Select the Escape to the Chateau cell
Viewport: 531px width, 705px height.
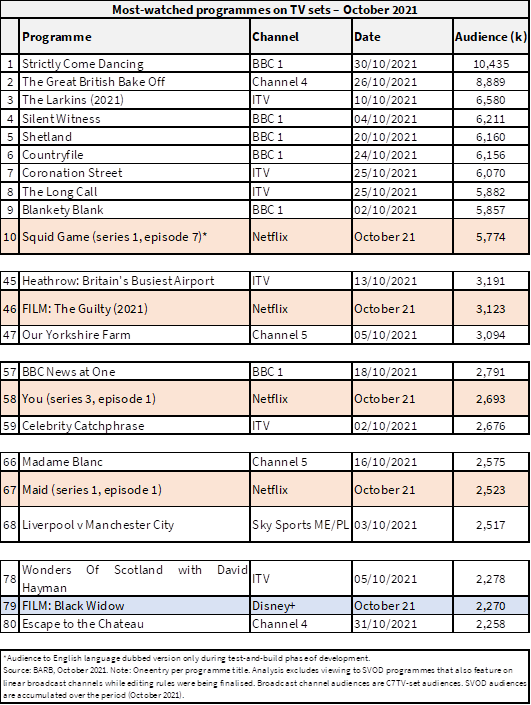click(x=134, y=624)
